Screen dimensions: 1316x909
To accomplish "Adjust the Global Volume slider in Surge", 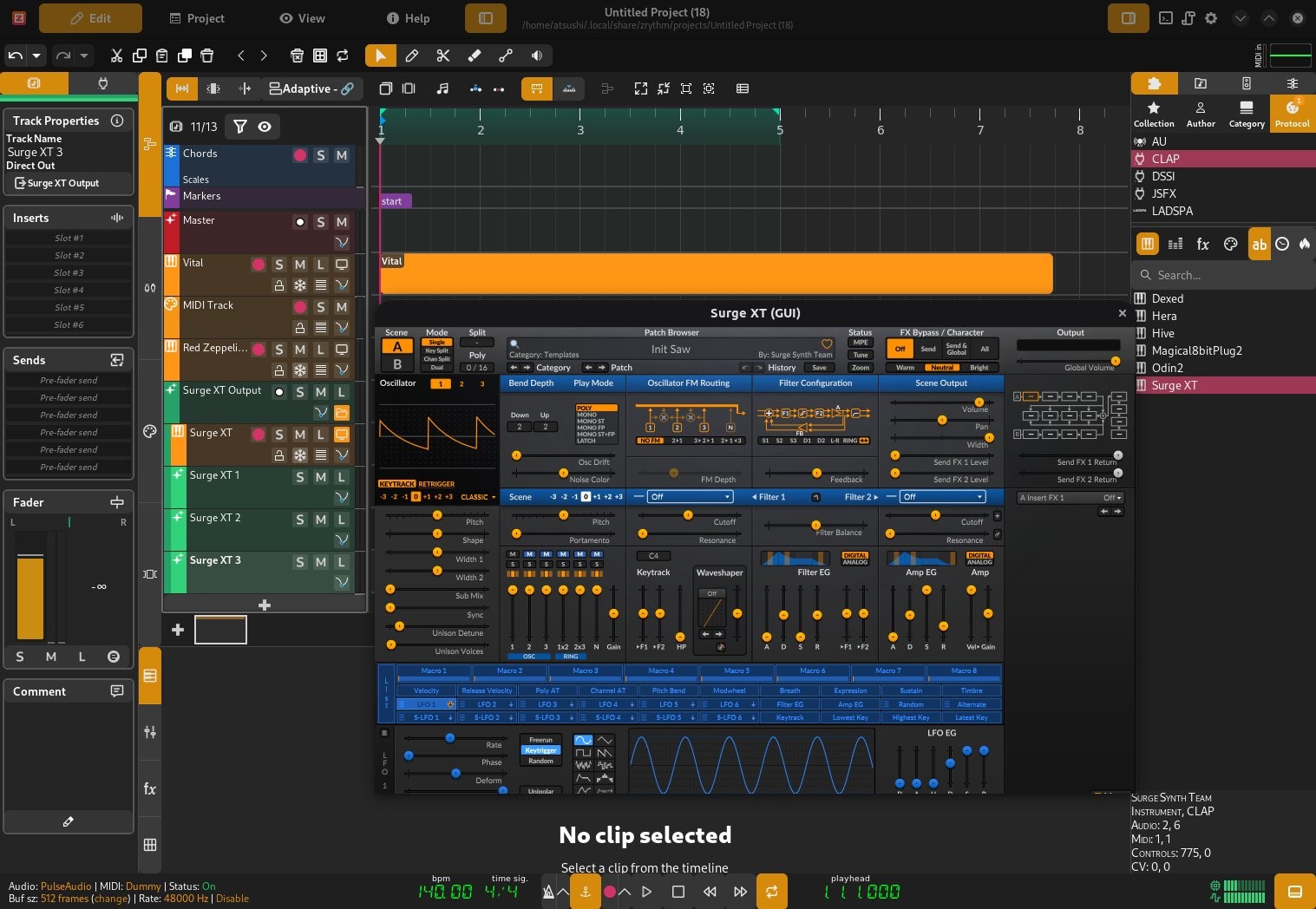I will pyautogui.click(x=1069, y=361).
